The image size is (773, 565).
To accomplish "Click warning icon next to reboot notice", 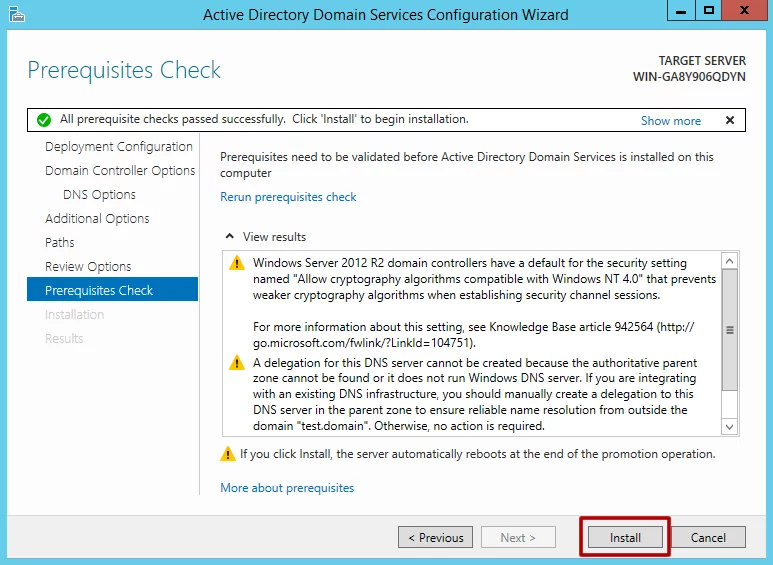I will [x=228, y=454].
